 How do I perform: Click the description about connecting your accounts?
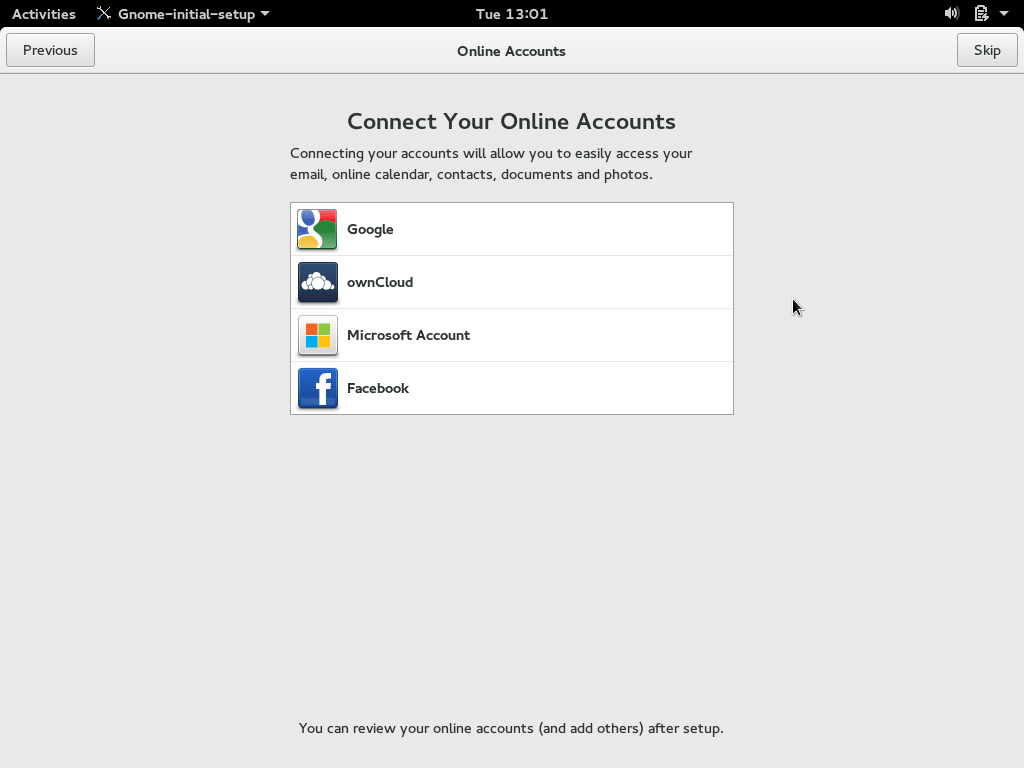491,164
